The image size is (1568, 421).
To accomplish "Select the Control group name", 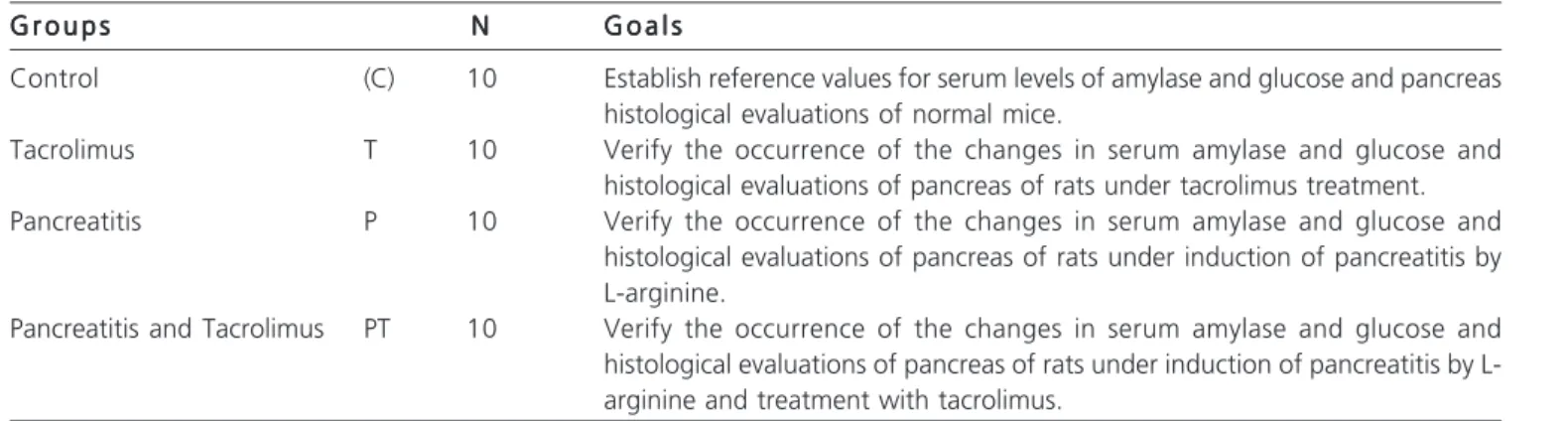I will (55, 78).
